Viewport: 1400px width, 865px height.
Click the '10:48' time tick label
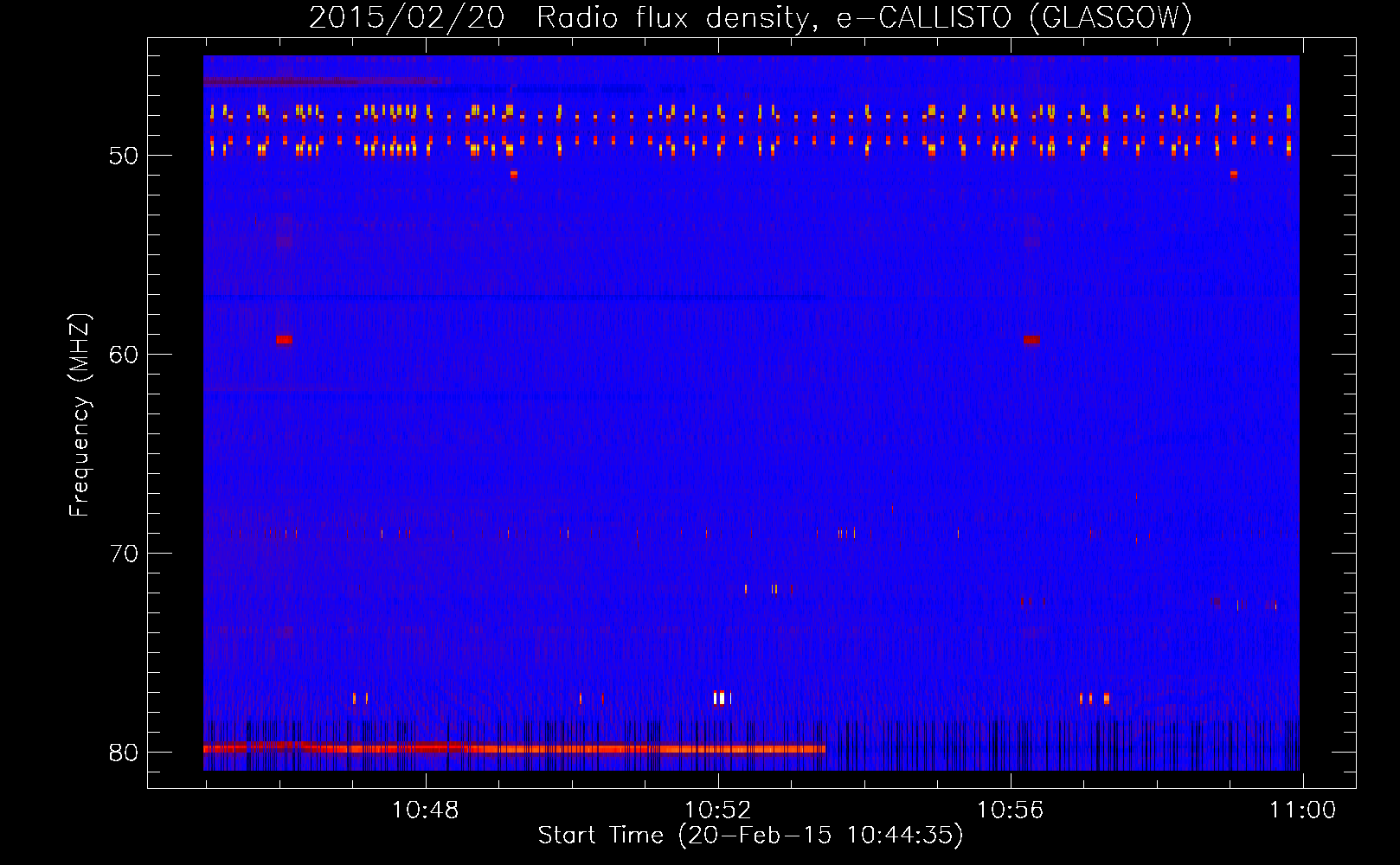[x=425, y=811]
